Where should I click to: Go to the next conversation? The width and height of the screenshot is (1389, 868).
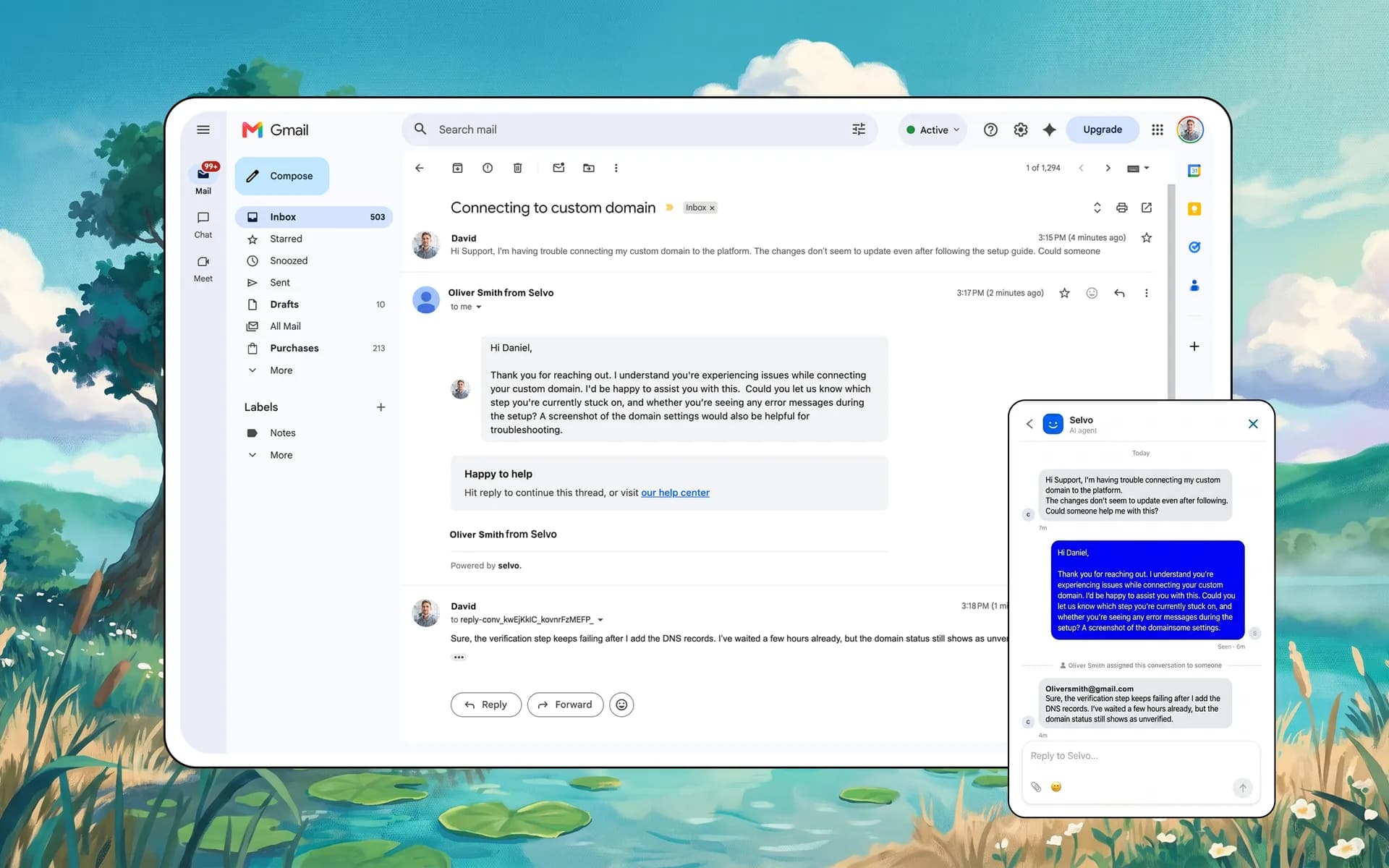click(1108, 168)
